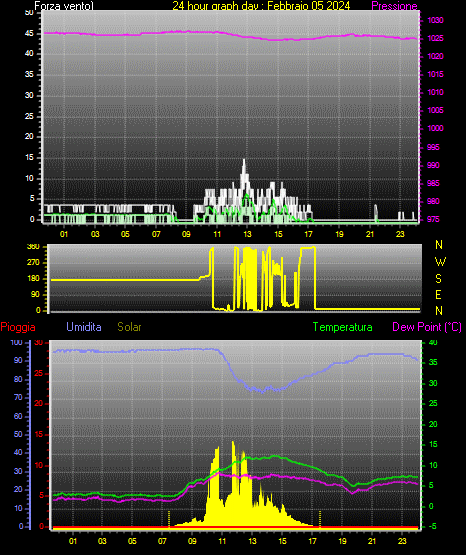Click the wind speed peak near hour 13
Screen dimensions: 466x555
(244, 161)
